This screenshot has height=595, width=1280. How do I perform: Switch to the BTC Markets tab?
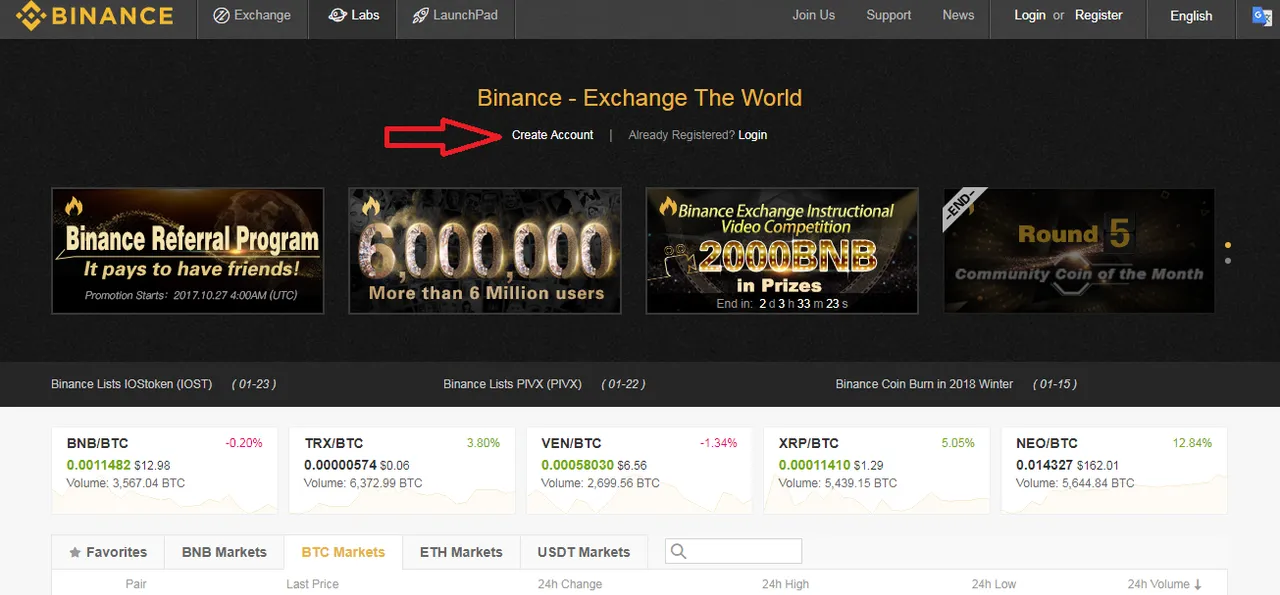(343, 552)
